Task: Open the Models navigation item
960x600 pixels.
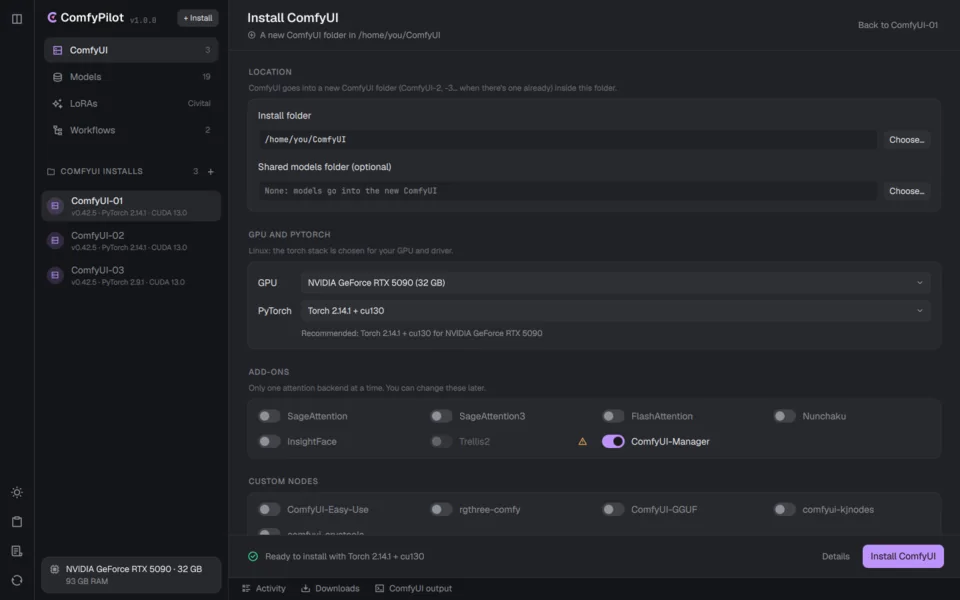Action: tap(131, 77)
